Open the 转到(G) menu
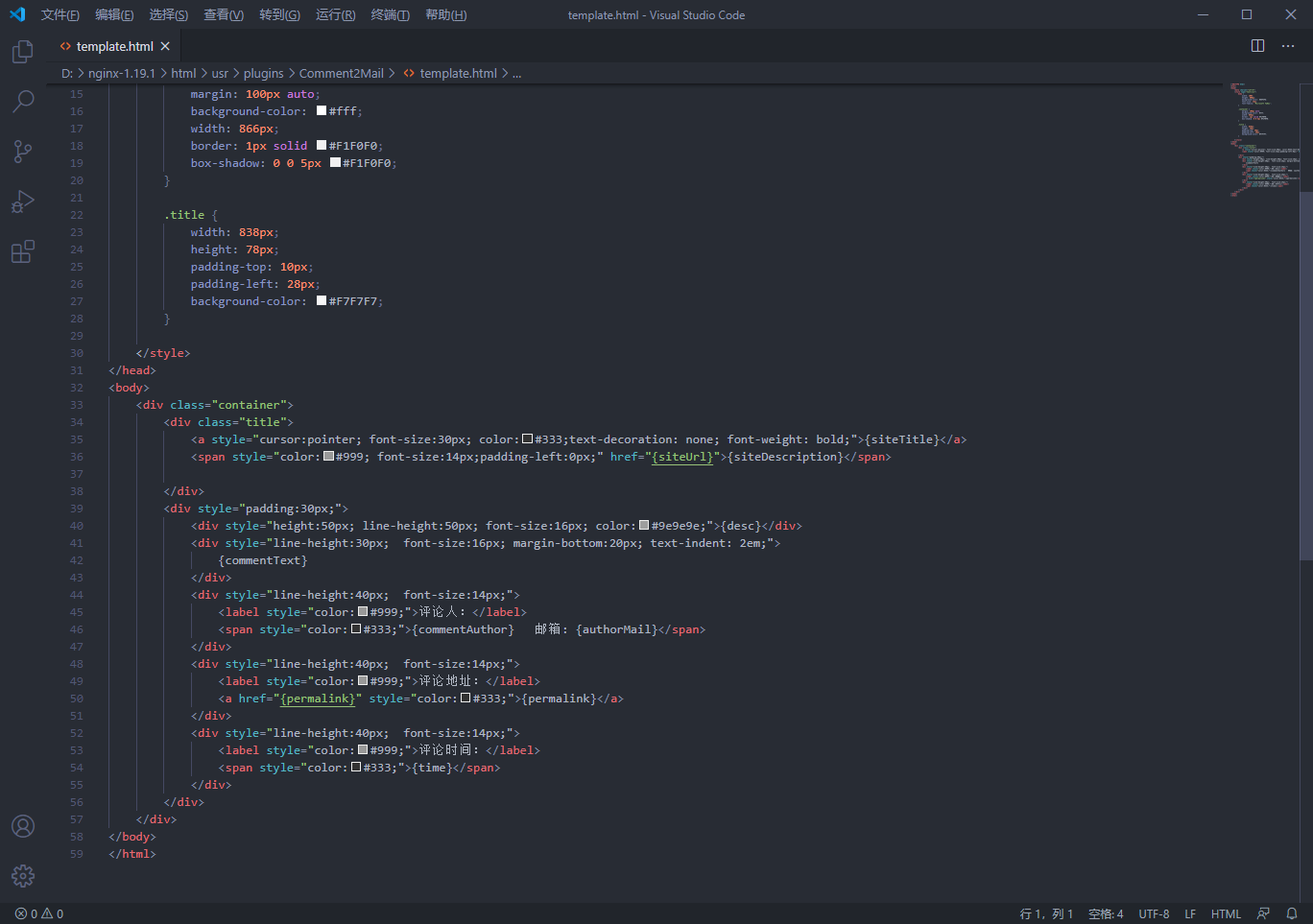Image resolution: width=1313 pixels, height=924 pixels. click(x=279, y=14)
